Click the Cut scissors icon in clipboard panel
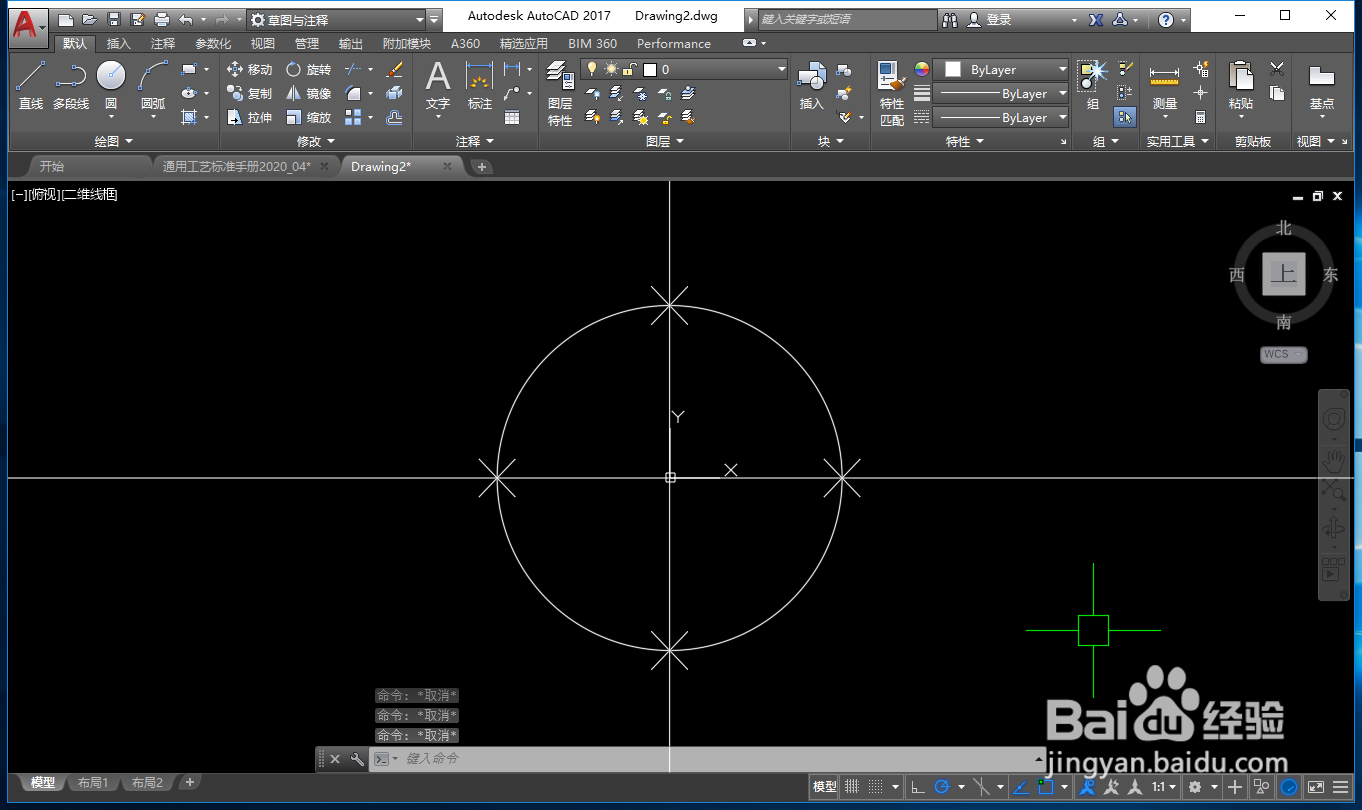The width and height of the screenshot is (1362, 810). tap(1277, 69)
